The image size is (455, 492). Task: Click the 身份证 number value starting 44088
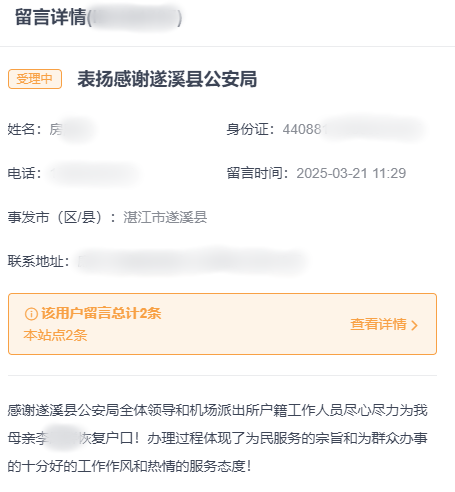point(353,129)
